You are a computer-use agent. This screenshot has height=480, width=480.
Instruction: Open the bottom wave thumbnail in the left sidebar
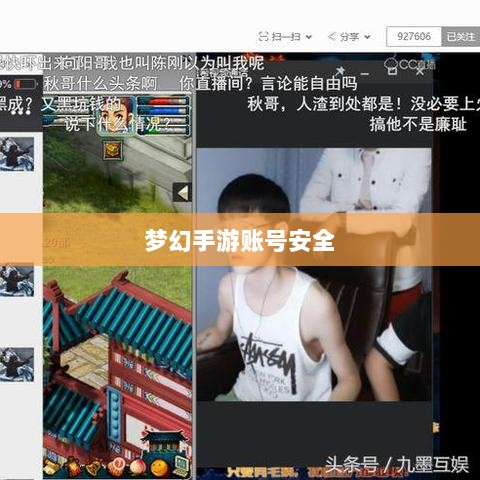tap(17, 365)
